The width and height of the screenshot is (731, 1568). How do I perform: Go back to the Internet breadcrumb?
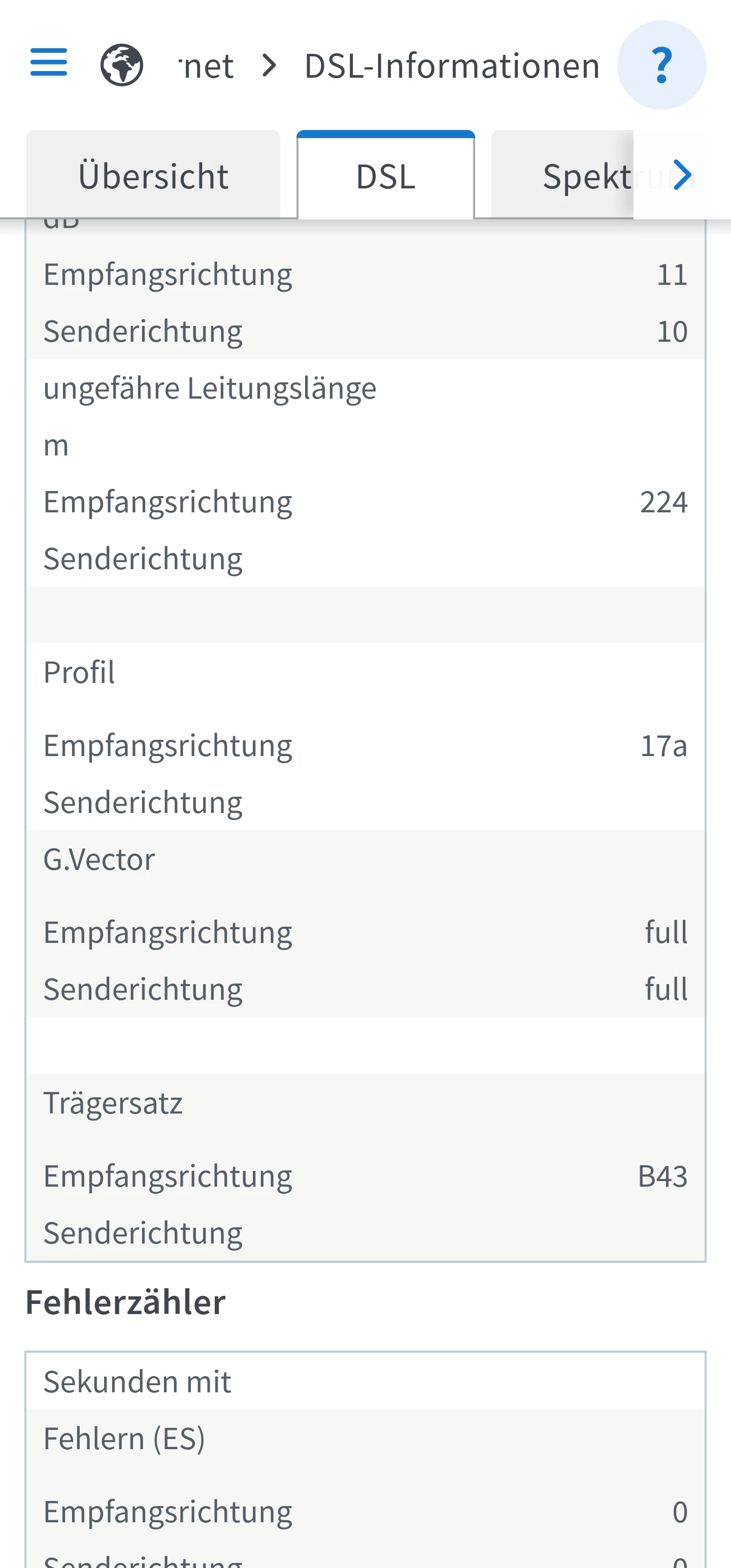pyautogui.click(x=207, y=66)
